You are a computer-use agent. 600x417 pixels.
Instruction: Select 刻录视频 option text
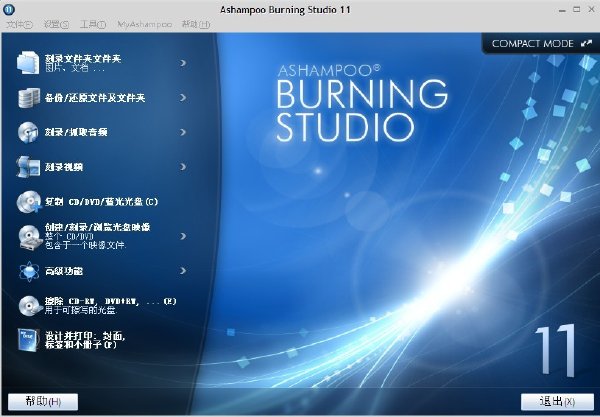click(64, 167)
